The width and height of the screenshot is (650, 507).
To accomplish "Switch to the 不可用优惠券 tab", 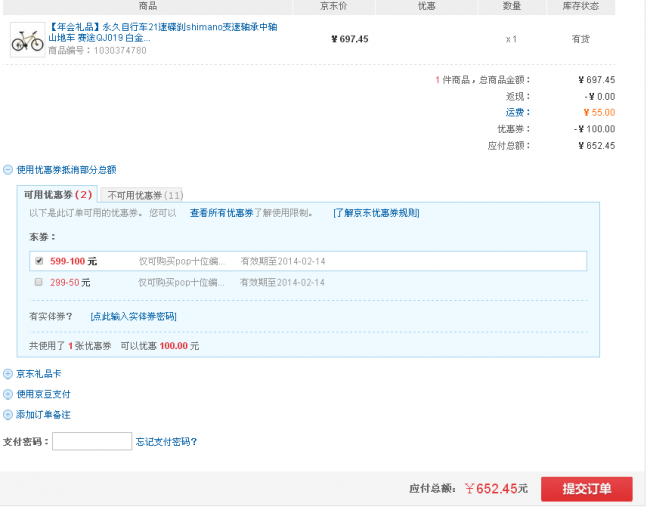I will 144,195.
